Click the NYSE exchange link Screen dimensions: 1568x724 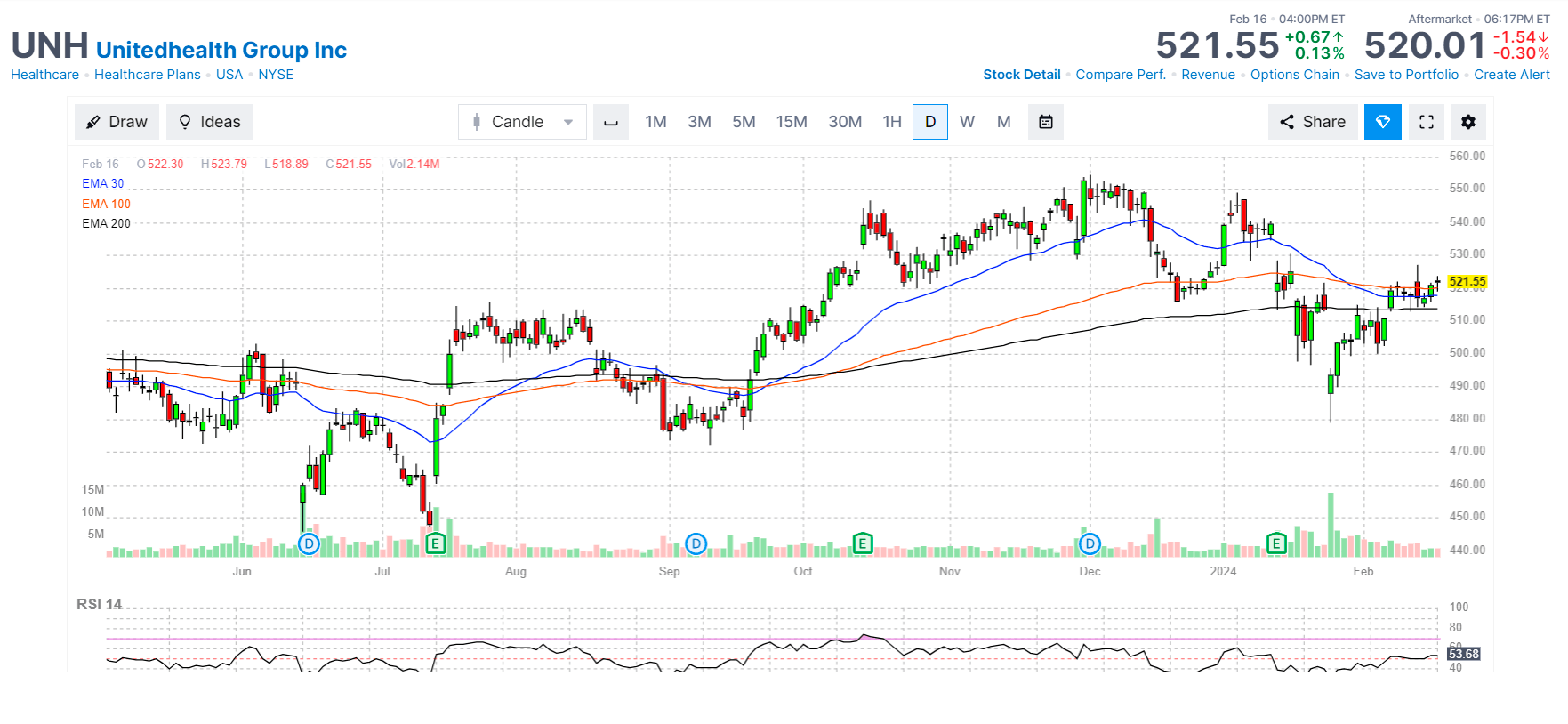tap(276, 75)
